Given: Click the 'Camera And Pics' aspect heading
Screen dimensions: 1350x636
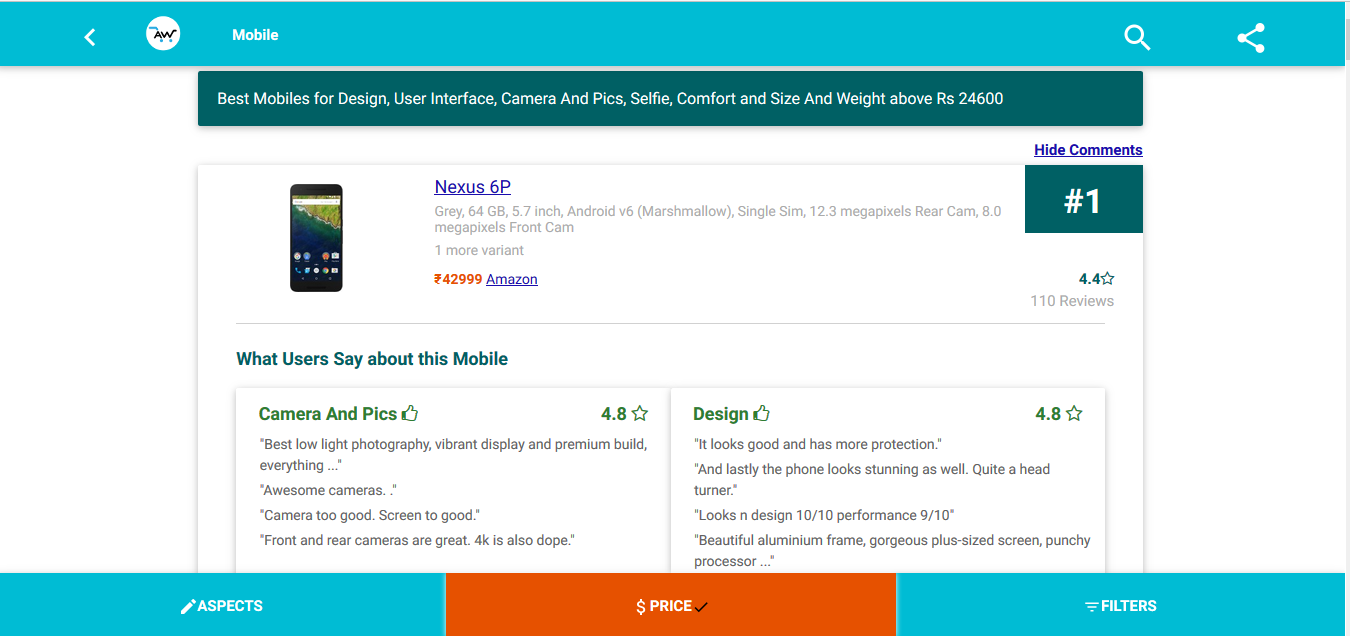Looking at the screenshot, I should [328, 414].
